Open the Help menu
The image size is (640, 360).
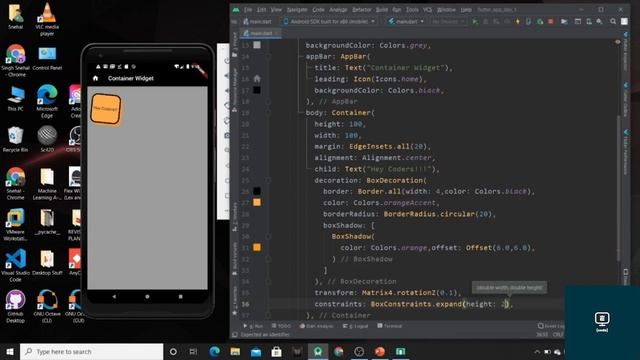click(466, 9)
